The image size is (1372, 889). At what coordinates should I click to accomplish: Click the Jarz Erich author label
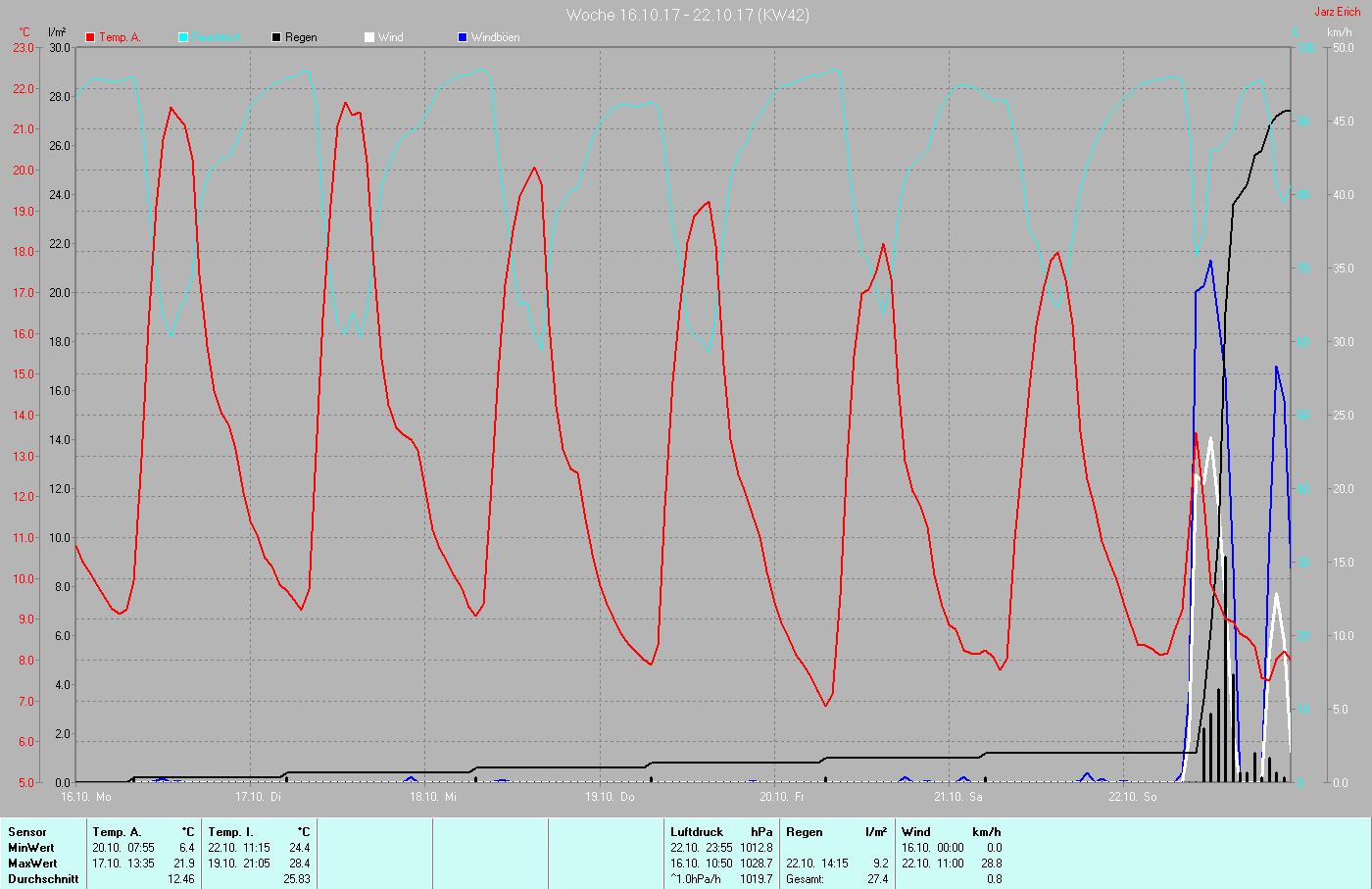pyautogui.click(x=1337, y=12)
